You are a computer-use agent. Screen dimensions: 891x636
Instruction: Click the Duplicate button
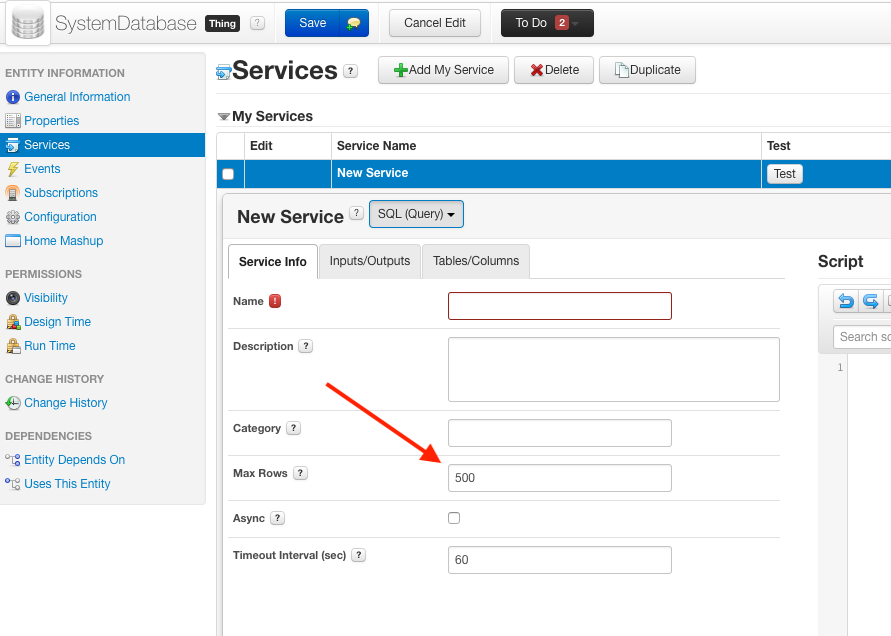pos(647,70)
